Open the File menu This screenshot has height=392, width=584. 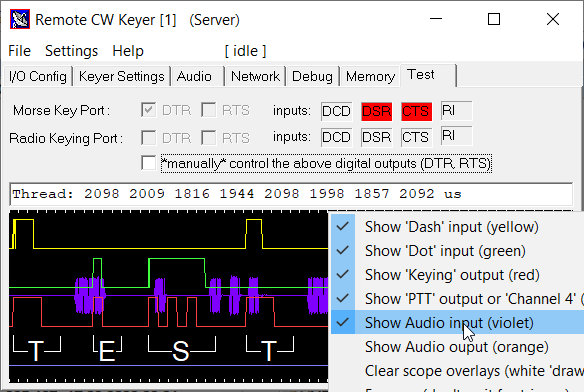point(19,51)
